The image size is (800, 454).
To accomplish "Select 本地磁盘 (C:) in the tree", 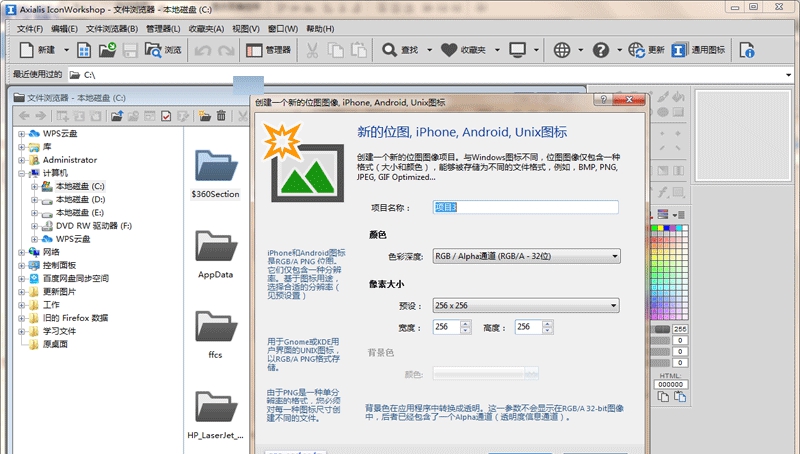I will pyautogui.click(x=80, y=186).
